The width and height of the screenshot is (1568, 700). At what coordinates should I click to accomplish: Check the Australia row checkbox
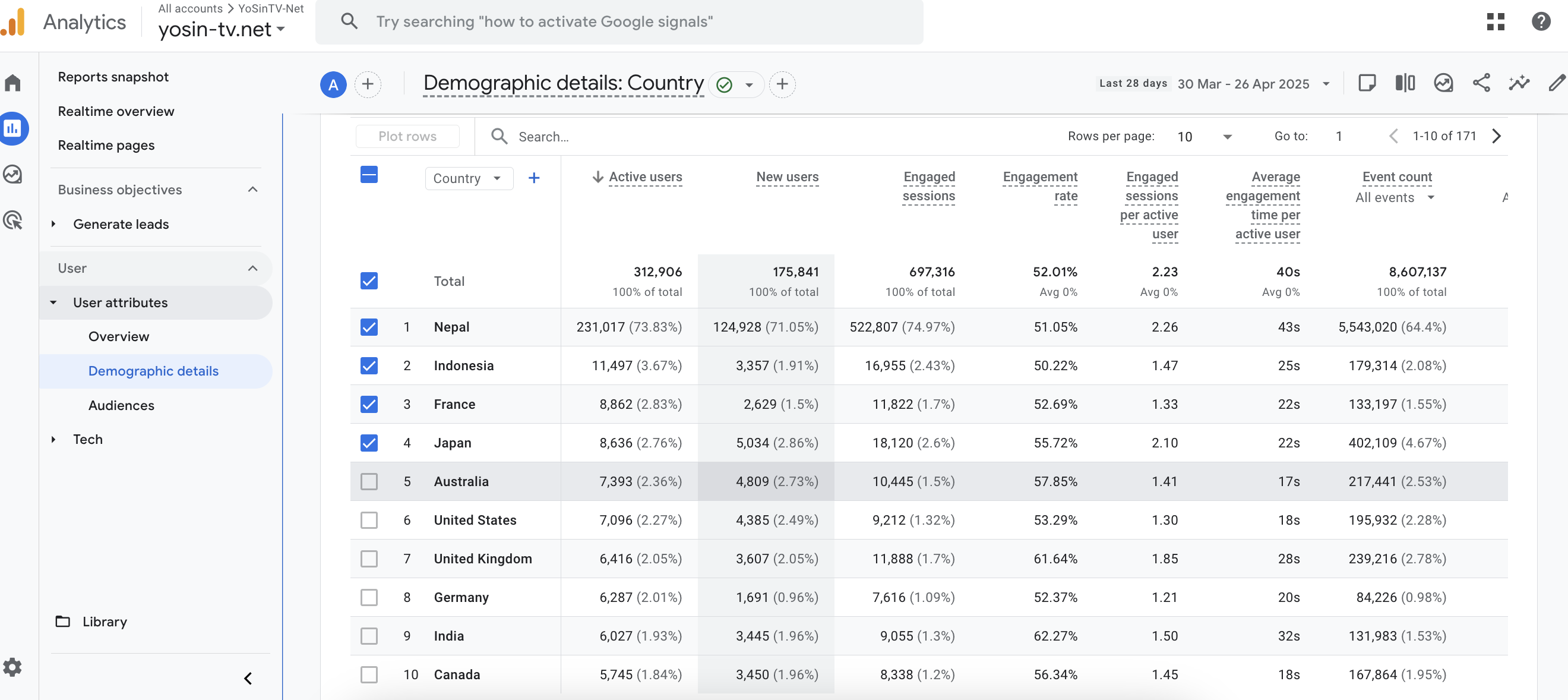pos(369,481)
